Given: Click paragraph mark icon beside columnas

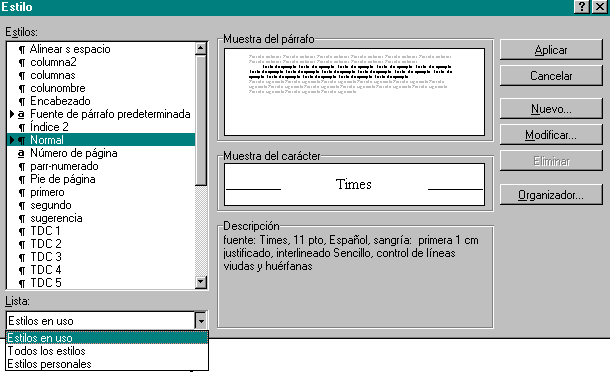Looking at the screenshot, I should 22,76.
